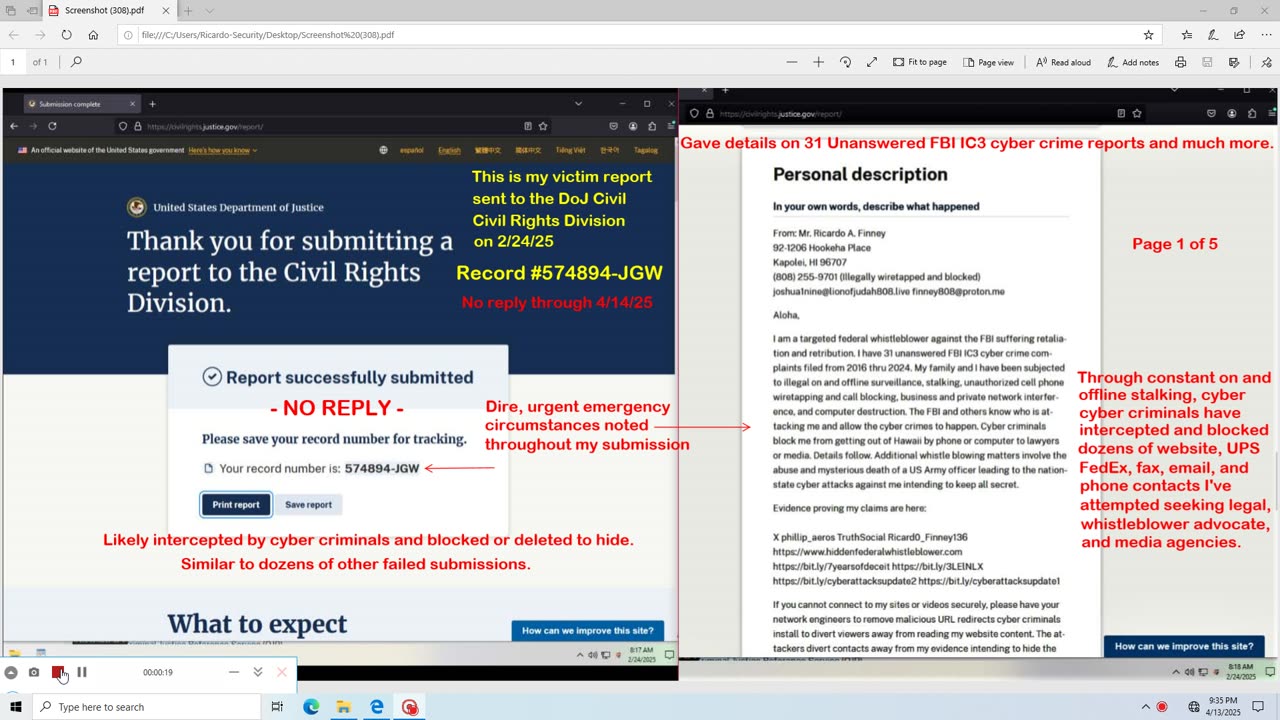1280x720 pixels.
Task: Open Edge Settings and more menu
Action: (x=1265, y=34)
